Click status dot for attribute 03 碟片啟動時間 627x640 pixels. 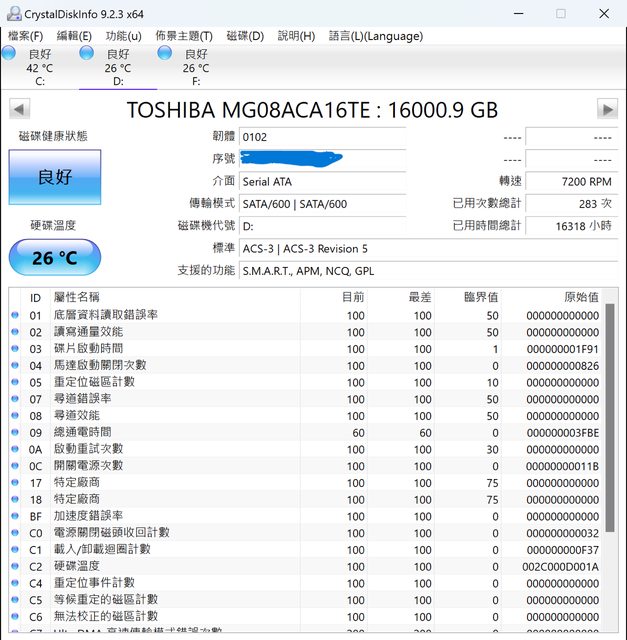[15, 348]
